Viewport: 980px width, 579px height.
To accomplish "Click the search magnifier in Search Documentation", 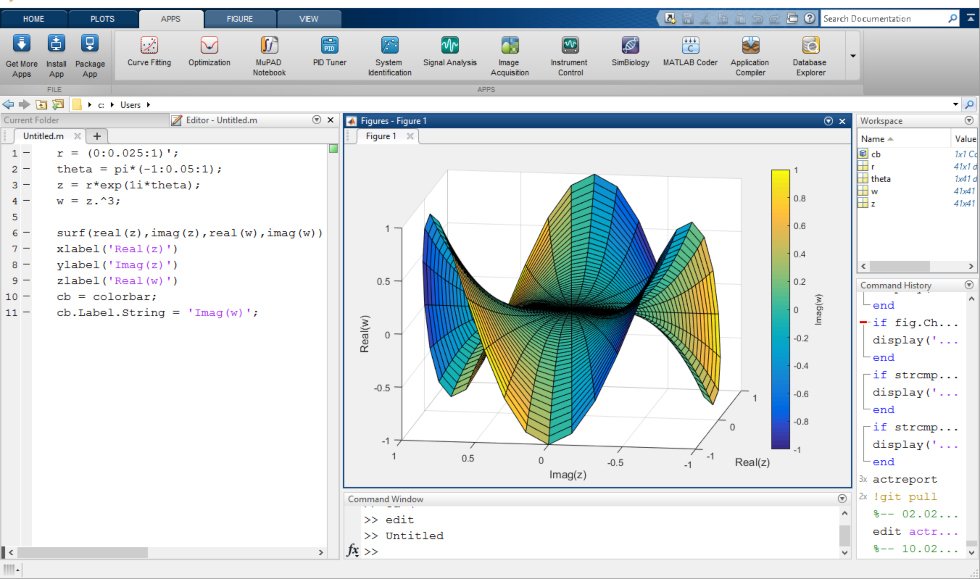I will click(x=952, y=19).
